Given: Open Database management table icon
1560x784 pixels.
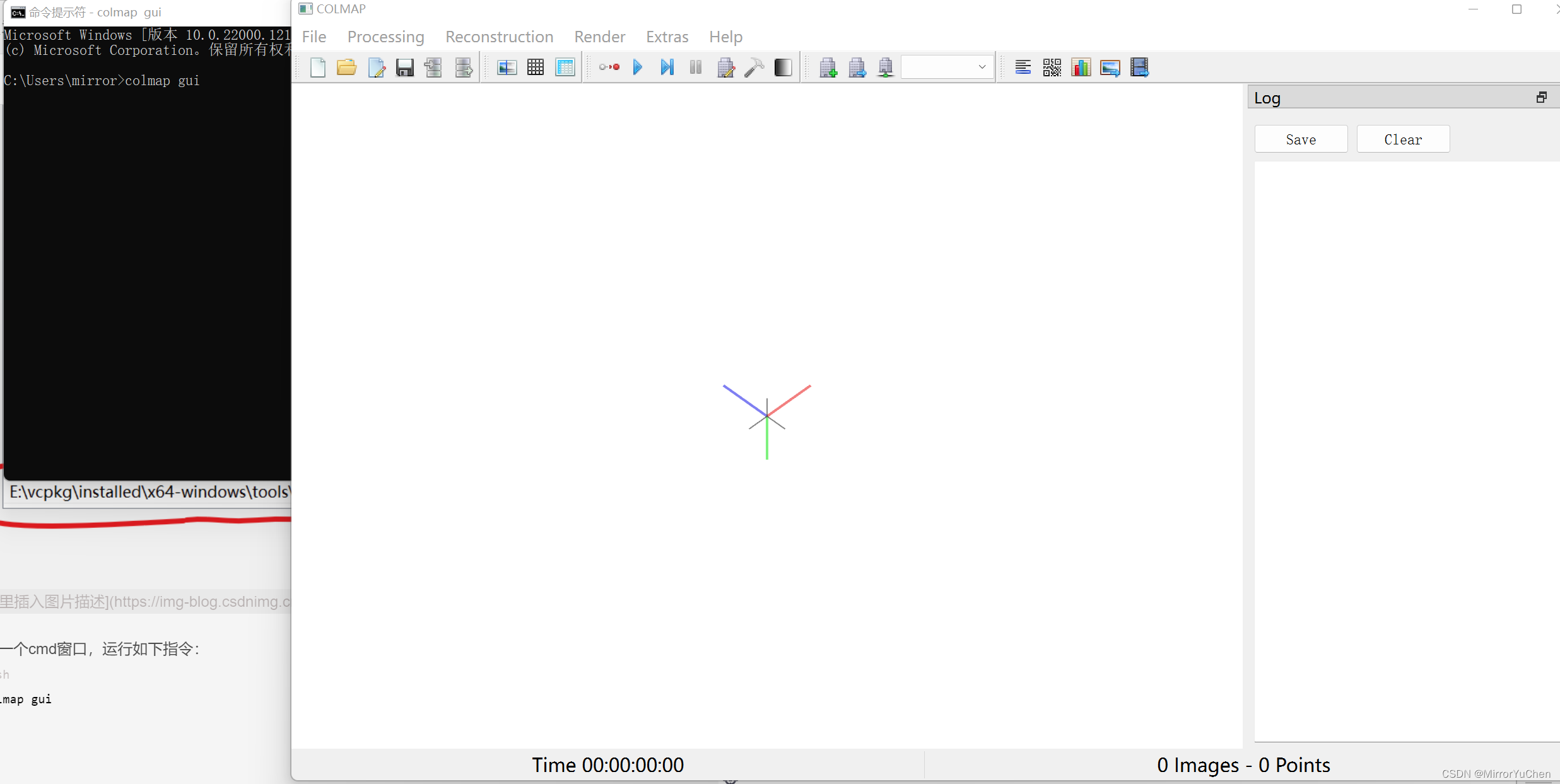Looking at the screenshot, I should tap(565, 67).
